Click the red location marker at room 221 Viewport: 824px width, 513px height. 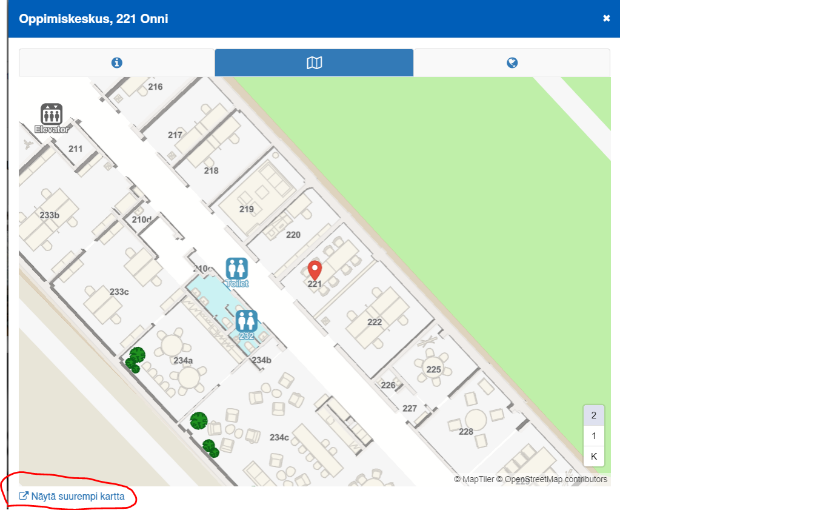click(x=314, y=270)
